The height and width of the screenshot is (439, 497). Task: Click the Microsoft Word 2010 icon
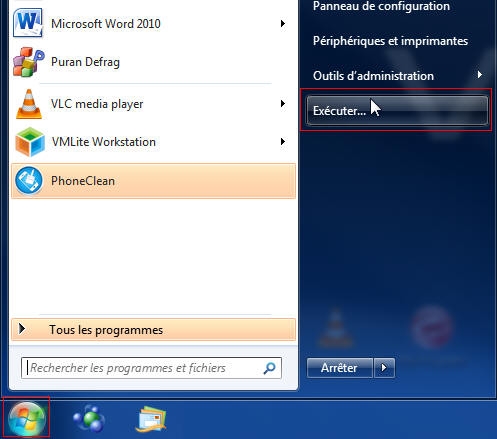[28, 23]
